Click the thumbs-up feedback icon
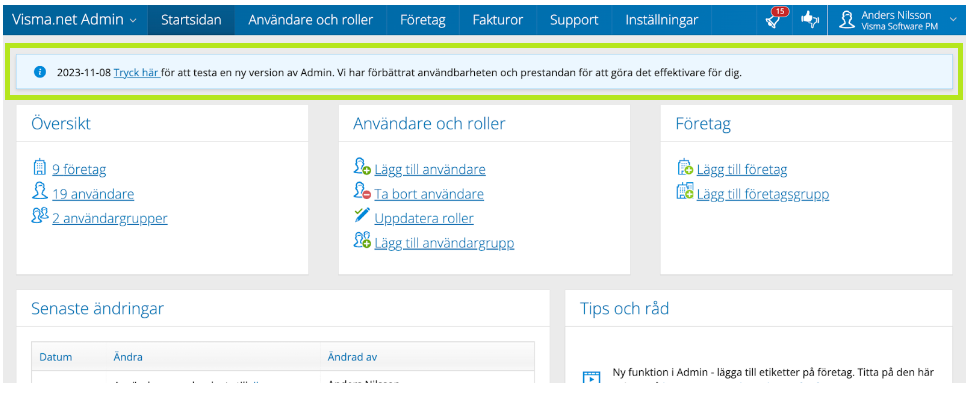970x393 pixels. click(x=810, y=20)
